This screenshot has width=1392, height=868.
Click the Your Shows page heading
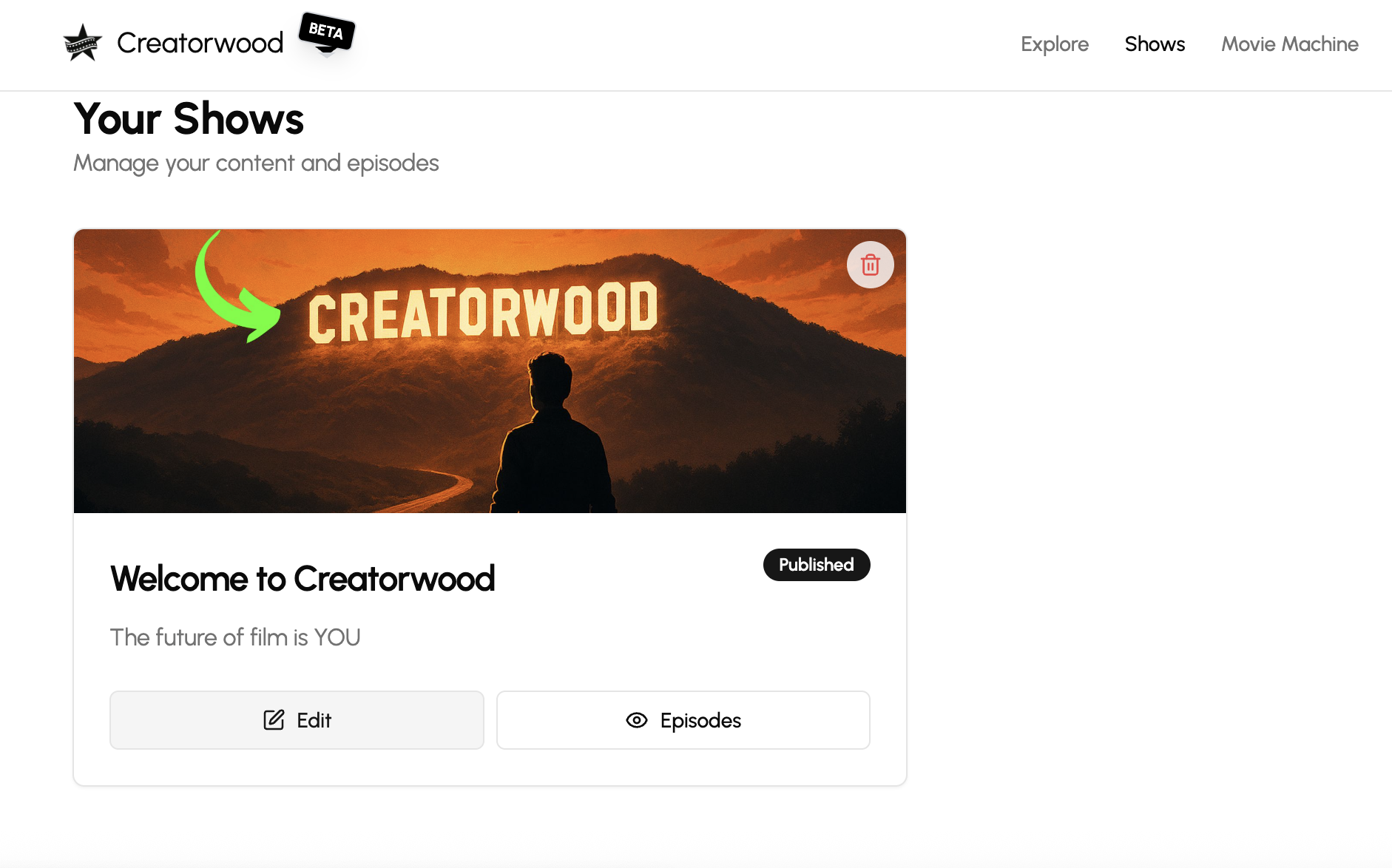pyautogui.click(x=189, y=118)
